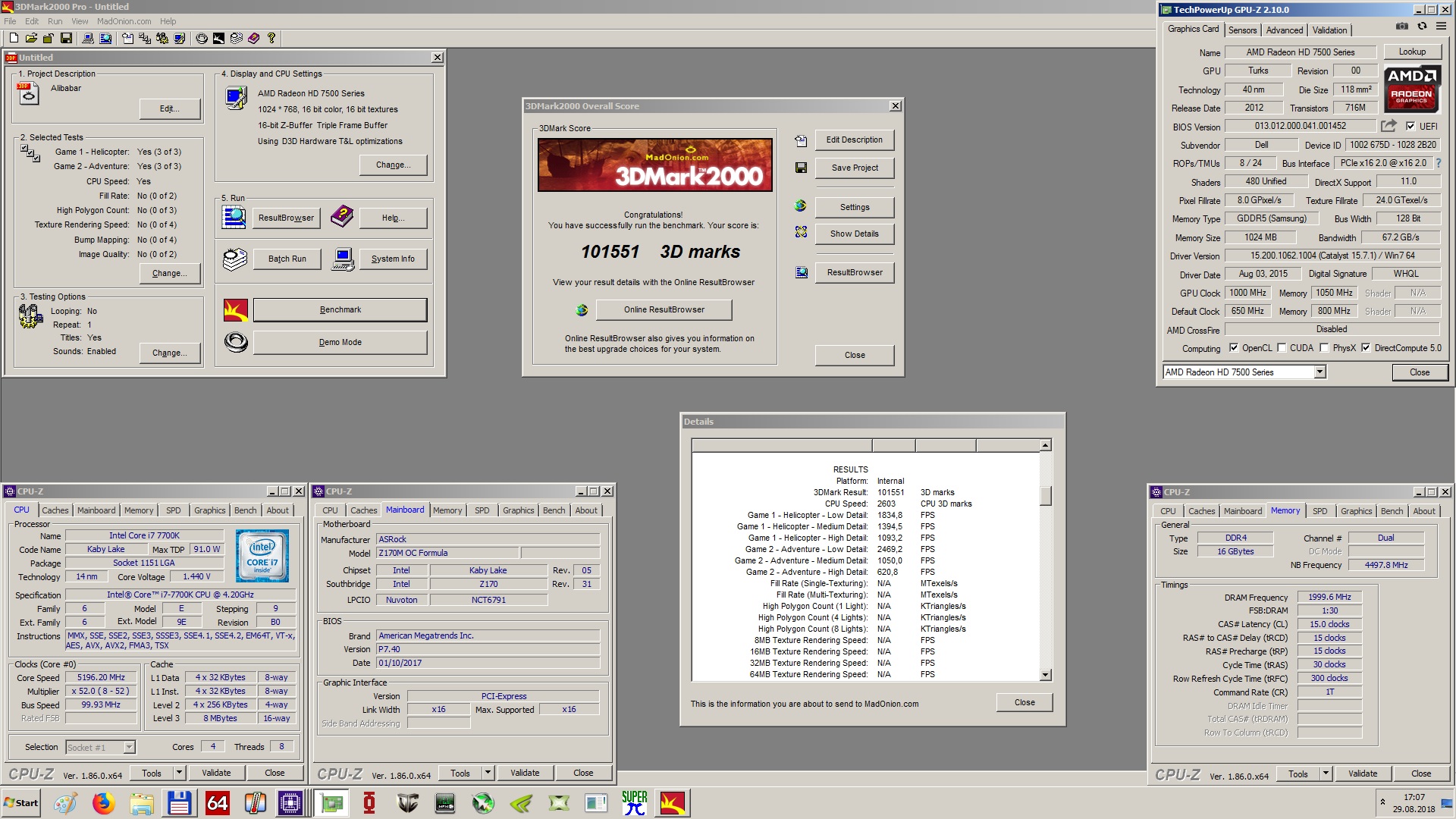Click the Firefox icon in the taskbar
This screenshot has width=1456, height=819.
103,803
